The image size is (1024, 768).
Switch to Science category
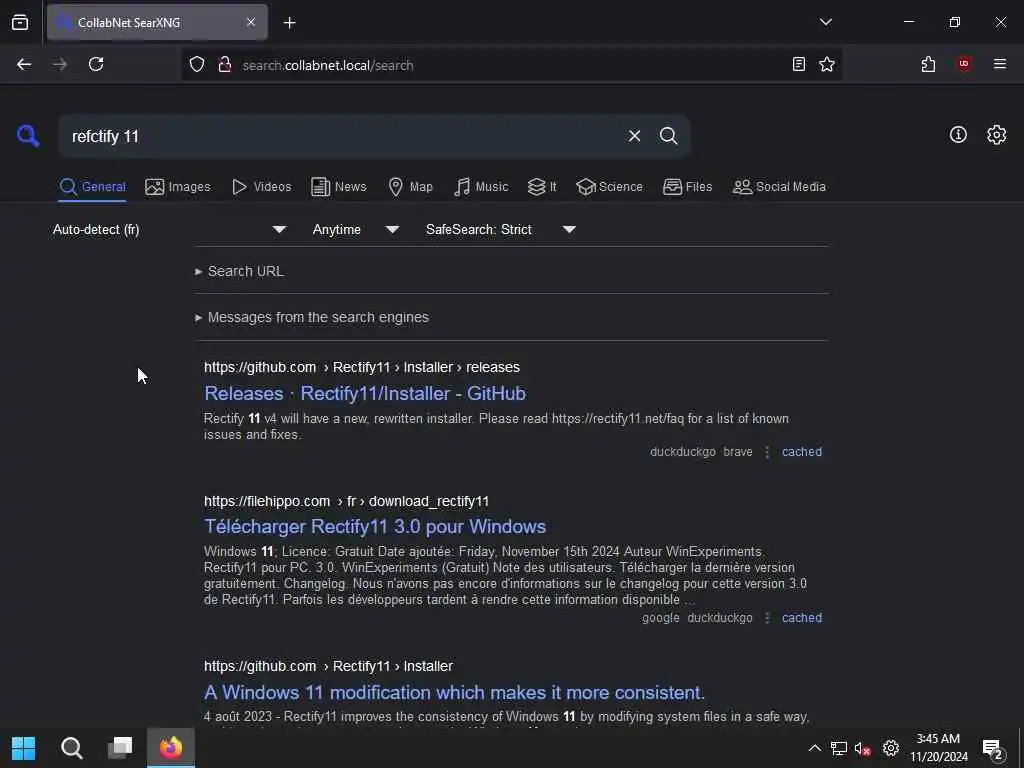pos(609,187)
